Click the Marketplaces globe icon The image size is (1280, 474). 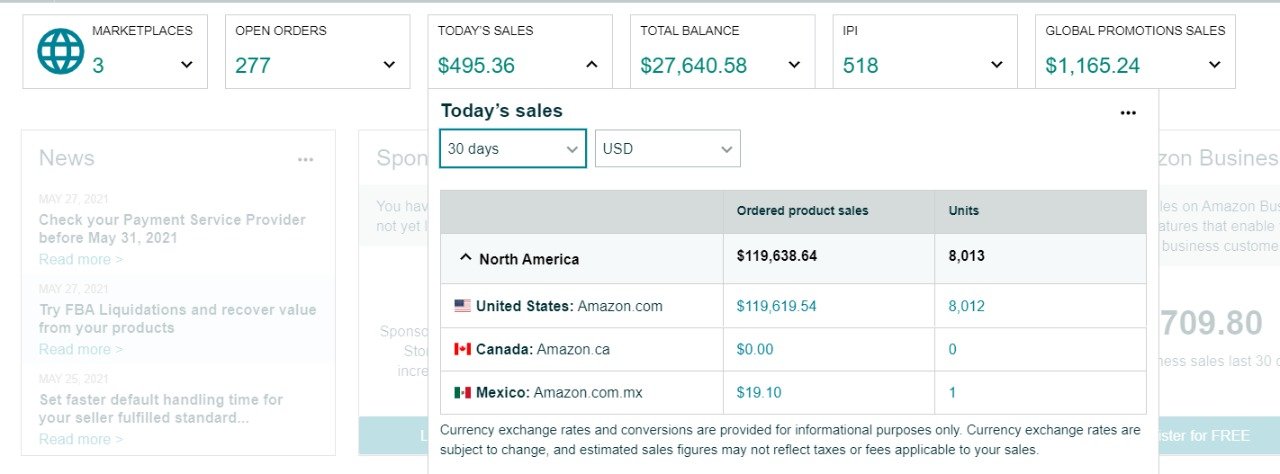60,51
